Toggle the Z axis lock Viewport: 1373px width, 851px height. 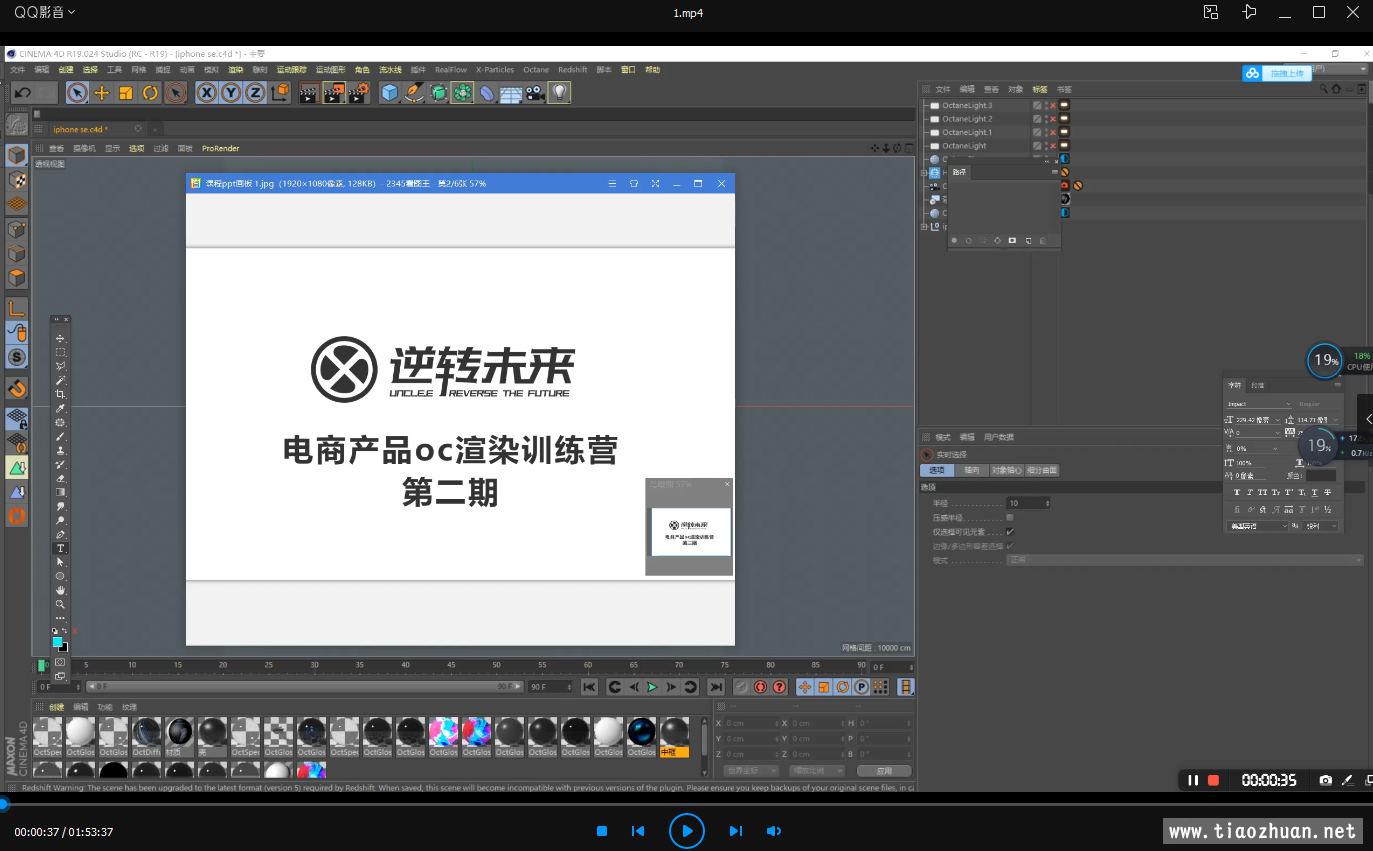tap(255, 93)
